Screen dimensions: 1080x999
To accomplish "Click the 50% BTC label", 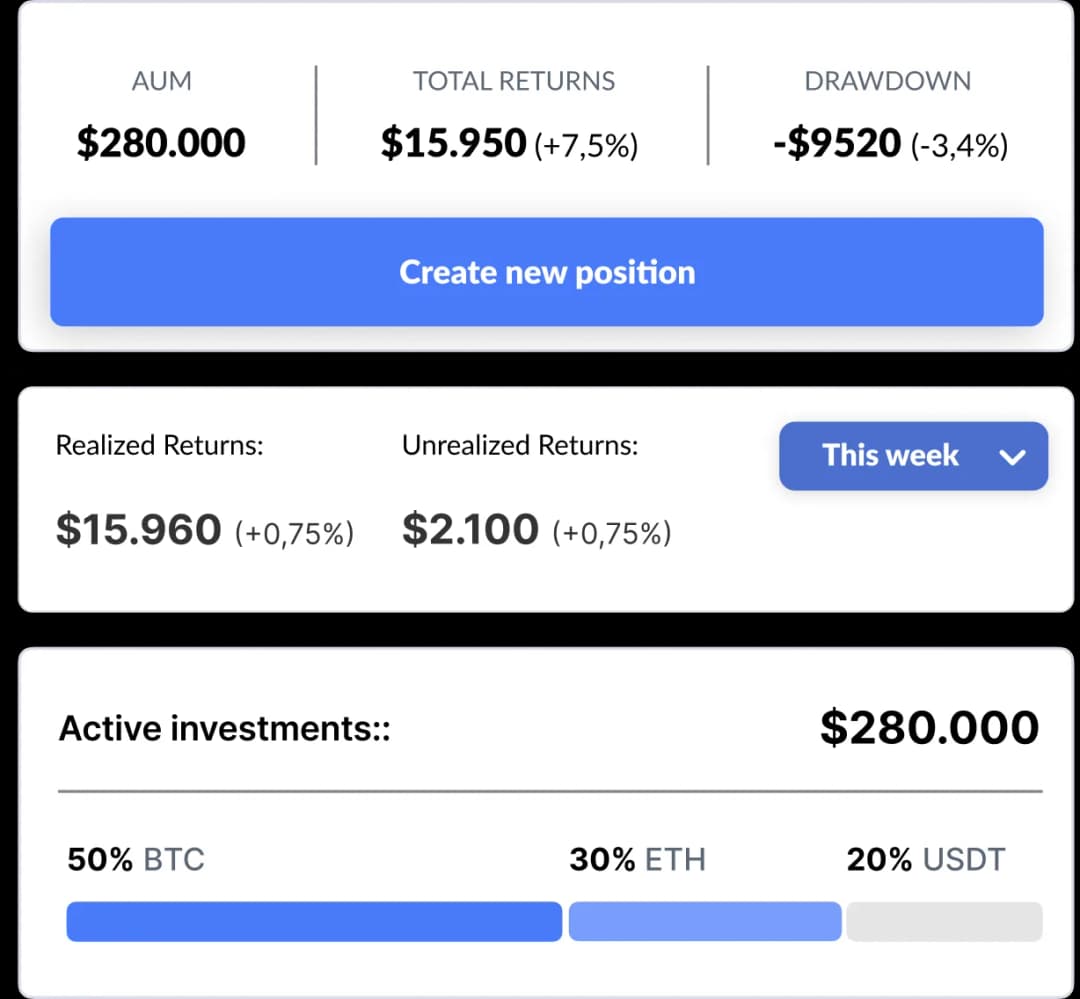I will tap(134, 858).
